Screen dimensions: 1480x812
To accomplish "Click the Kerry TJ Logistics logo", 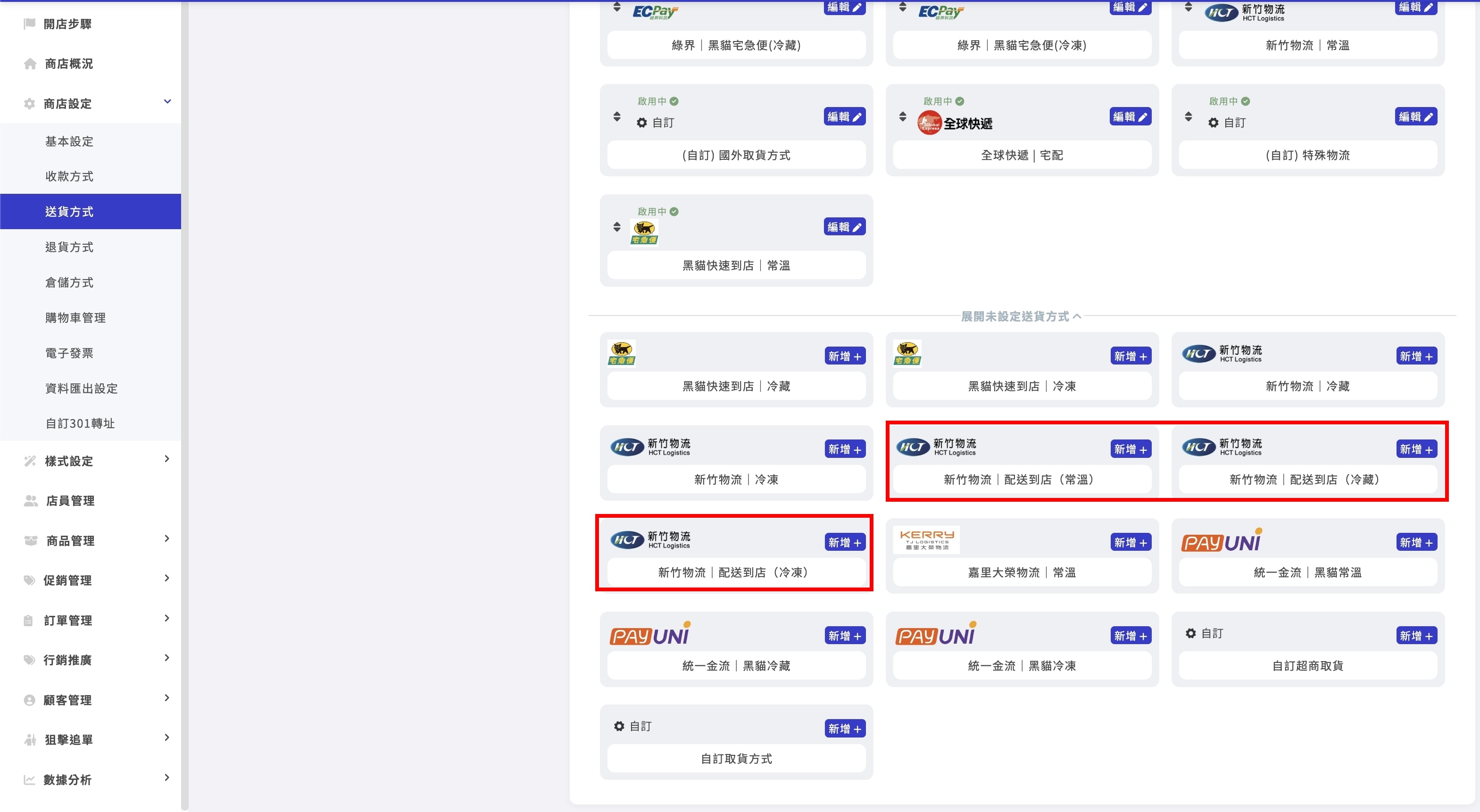I will (x=926, y=540).
